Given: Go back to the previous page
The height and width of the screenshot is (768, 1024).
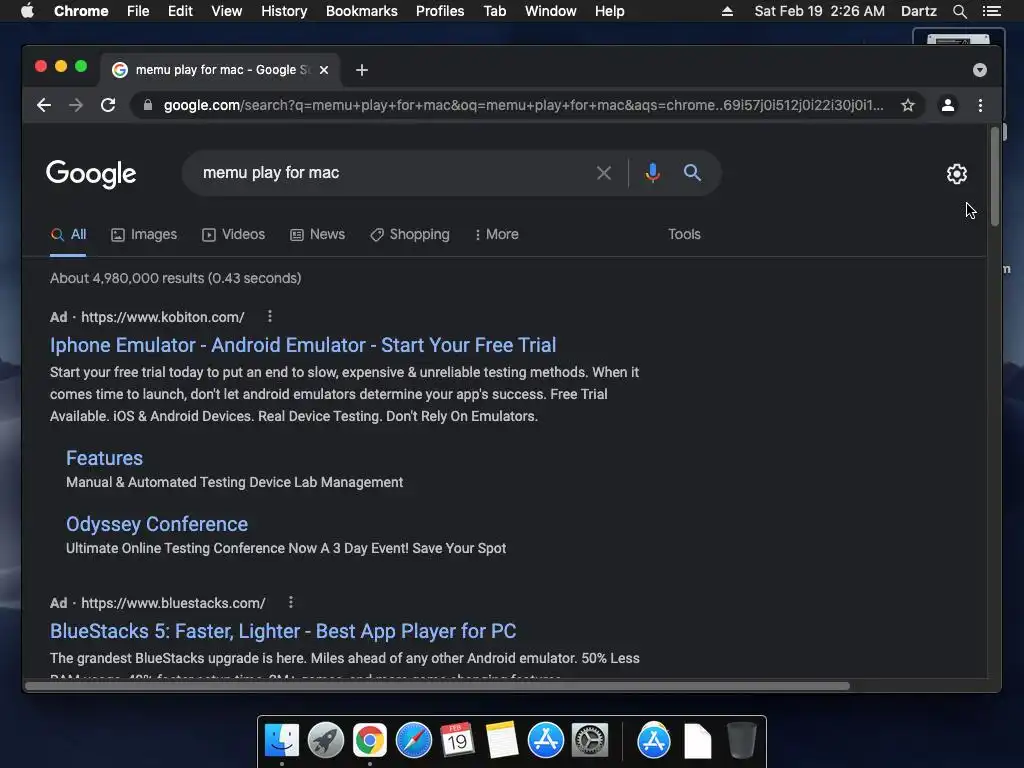Looking at the screenshot, I should tap(44, 105).
